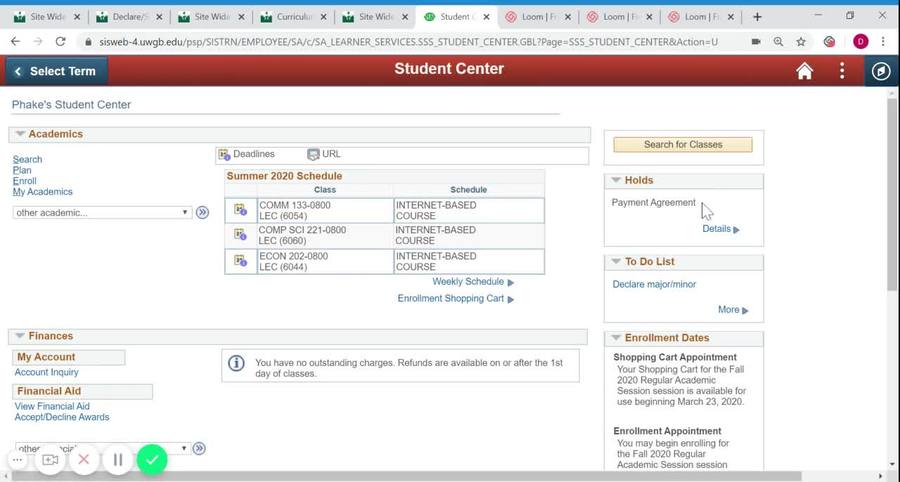Click the URL icon above schedule
900x482 pixels.
[313, 155]
